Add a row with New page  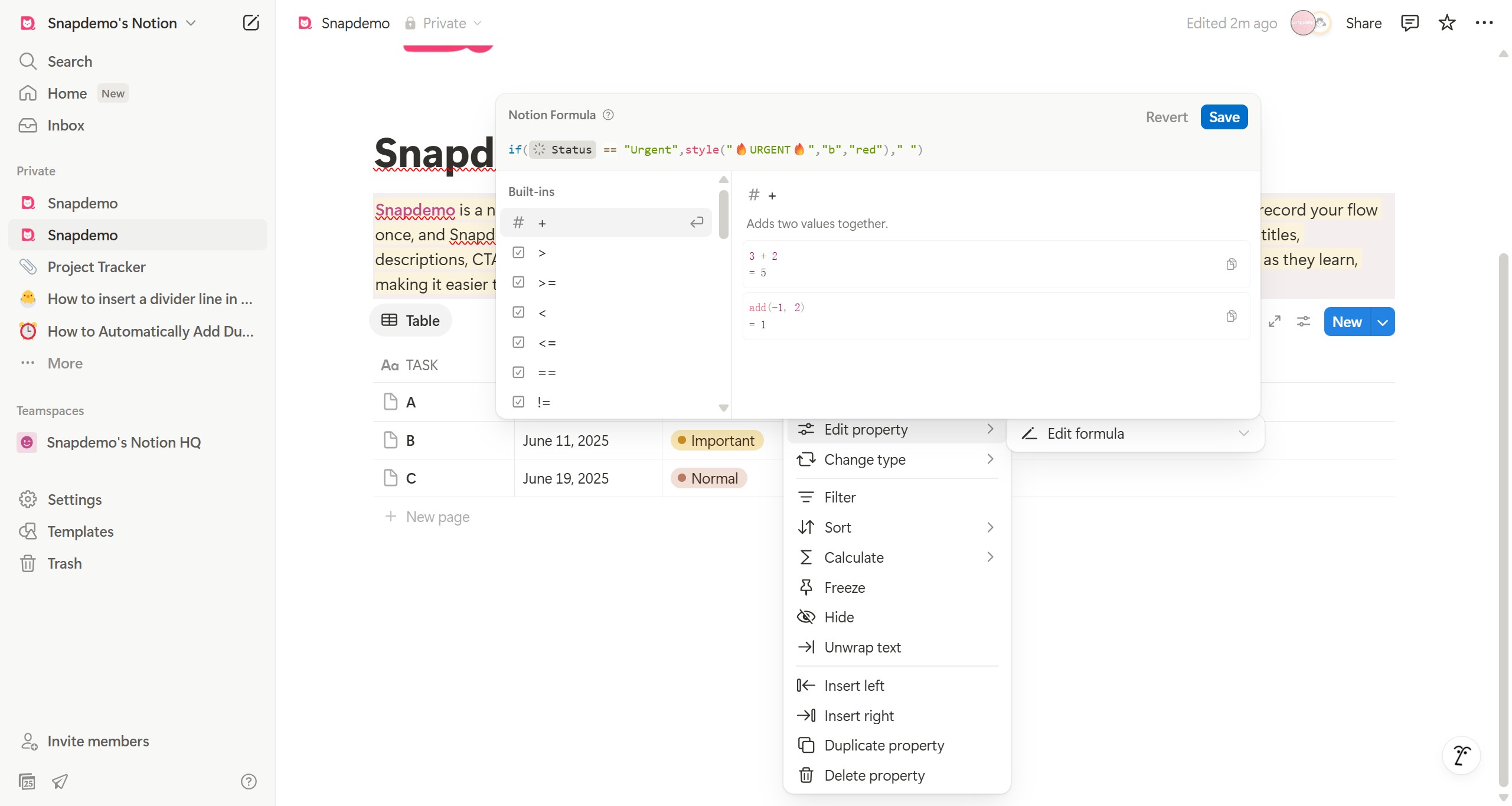(x=427, y=517)
